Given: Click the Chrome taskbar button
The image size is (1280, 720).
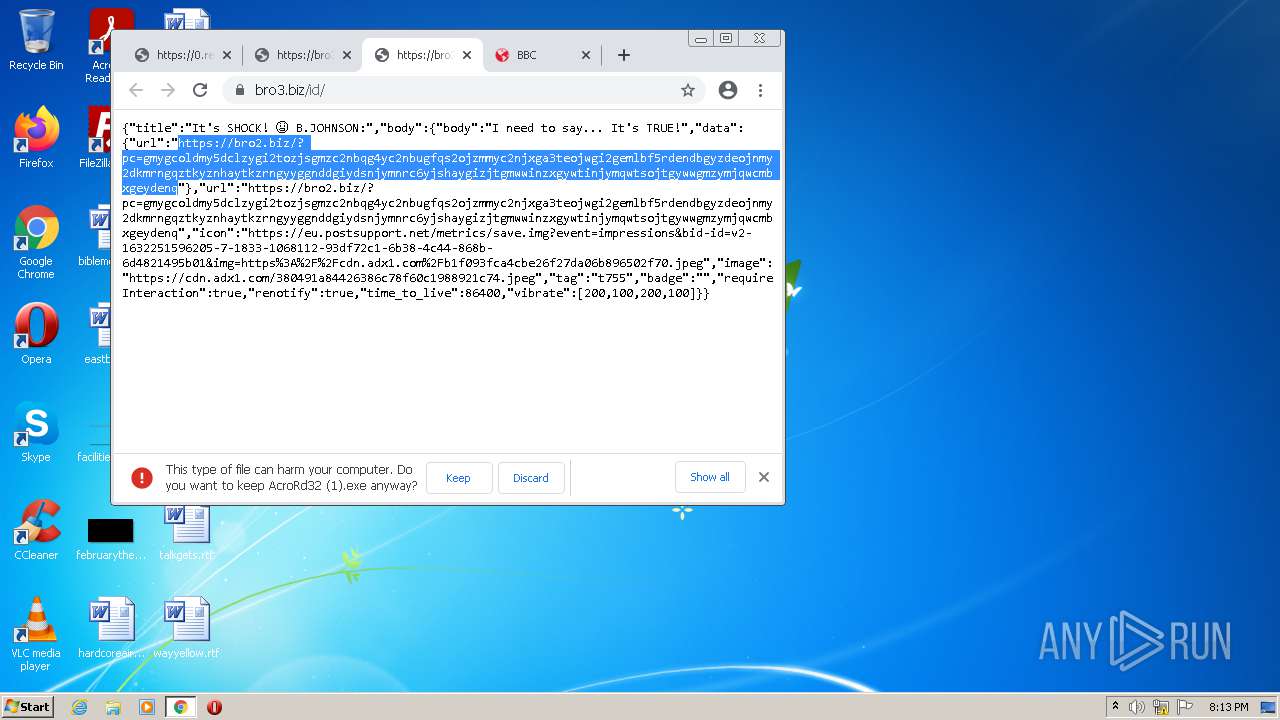Looking at the screenshot, I should point(180,707).
